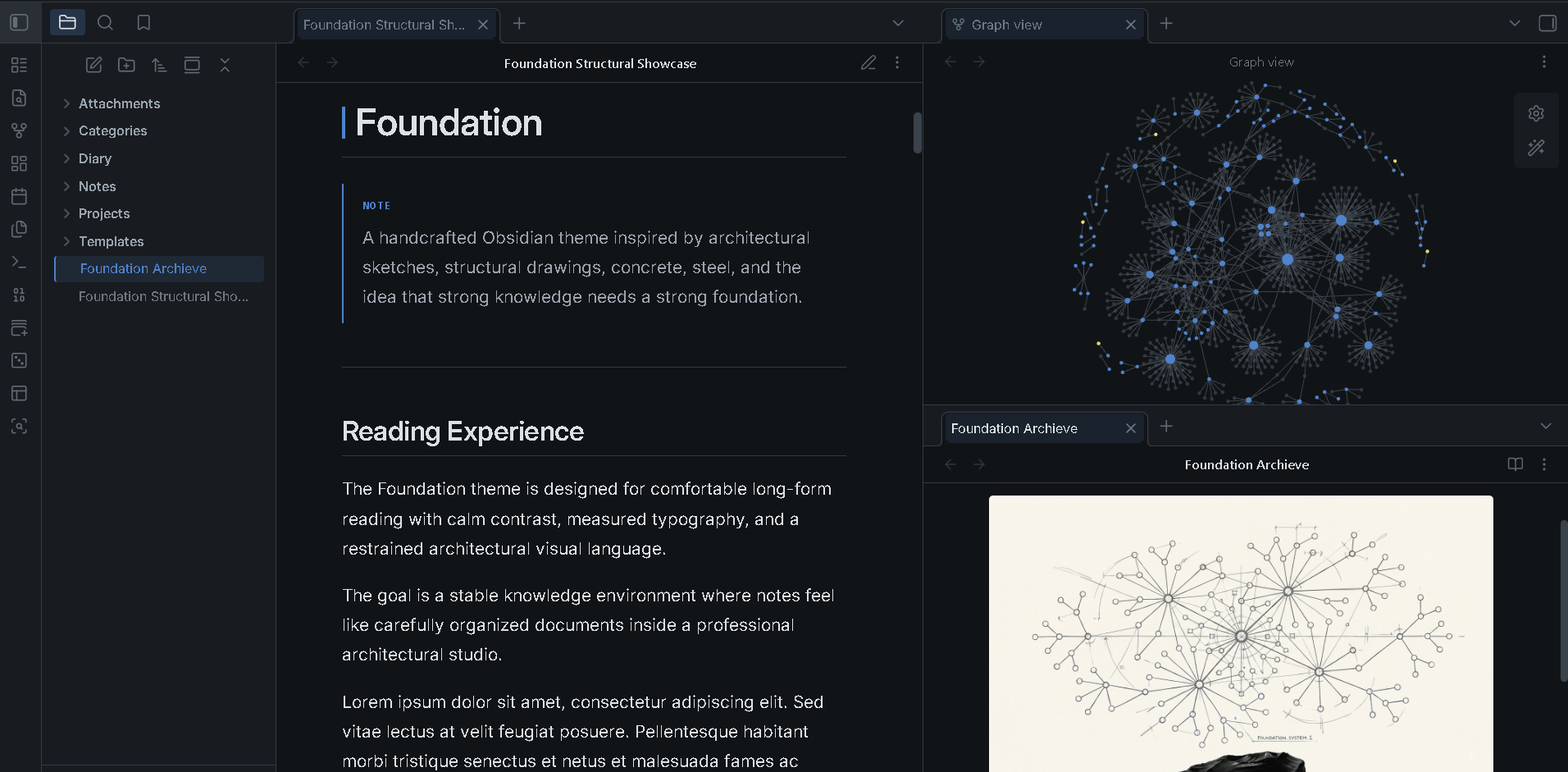The height and width of the screenshot is (772, 1568).
Task: Open graph settings gear
Action: (1536, 113)
